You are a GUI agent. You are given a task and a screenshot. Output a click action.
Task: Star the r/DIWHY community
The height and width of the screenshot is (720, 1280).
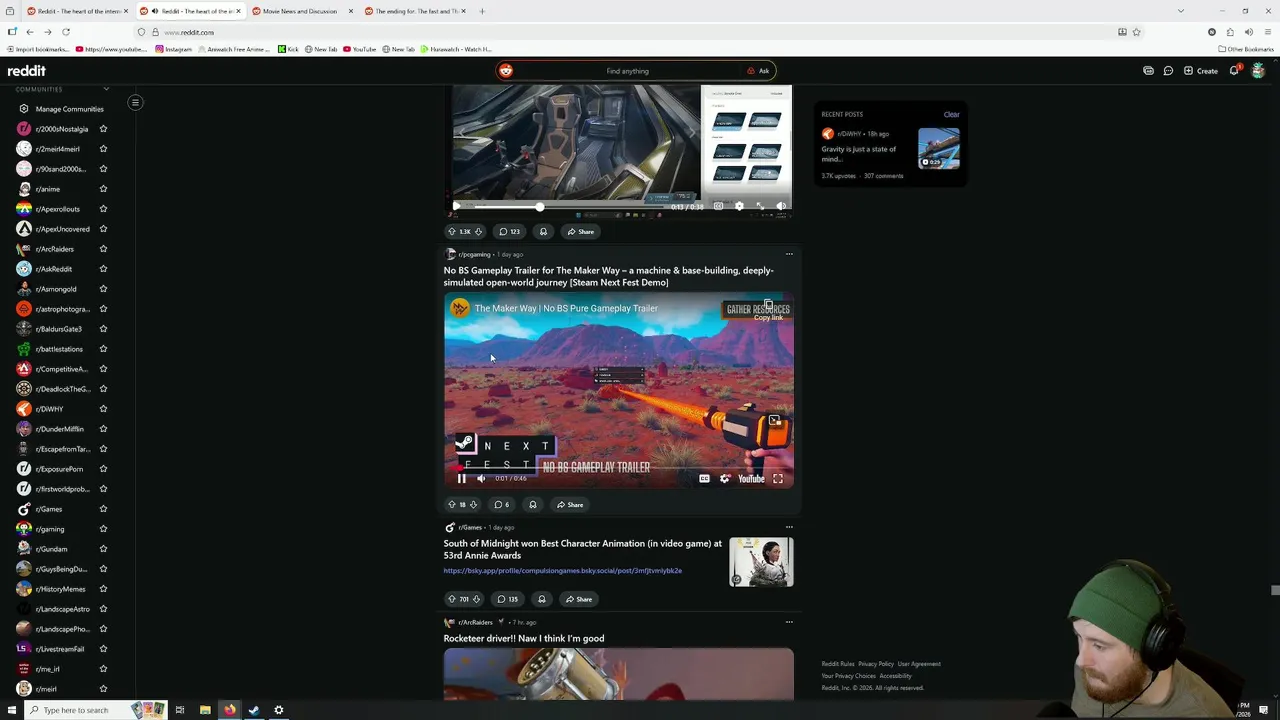[103, 409]
